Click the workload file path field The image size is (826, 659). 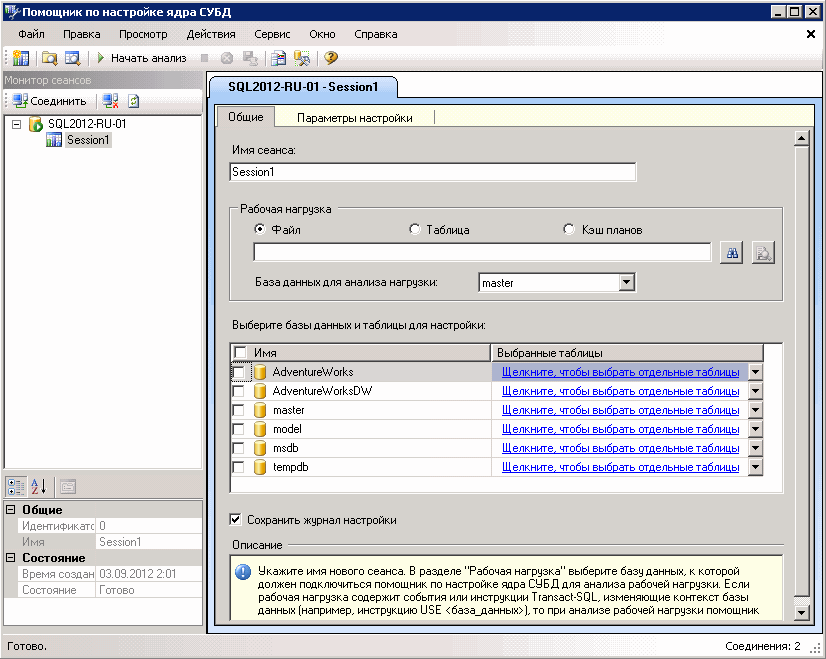click(x=482, y=252)
